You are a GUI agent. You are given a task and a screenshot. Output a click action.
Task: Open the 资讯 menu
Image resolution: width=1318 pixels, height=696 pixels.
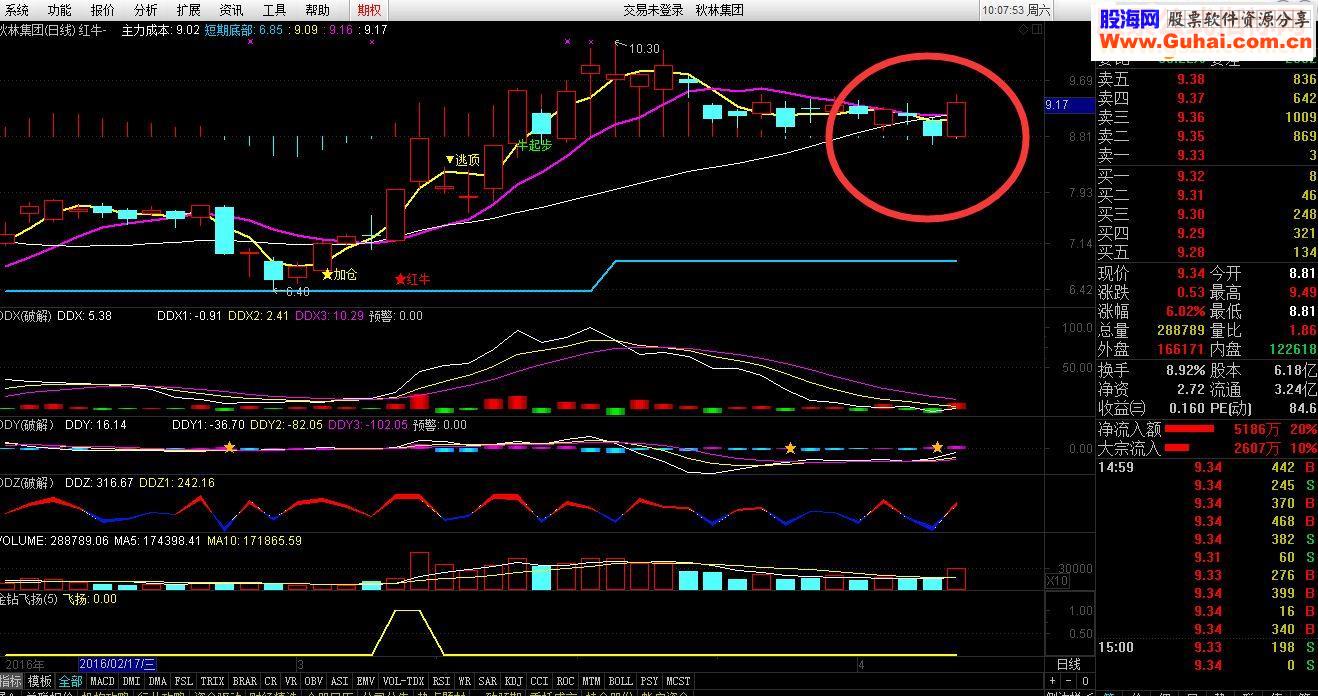click(x=231, y=10)
